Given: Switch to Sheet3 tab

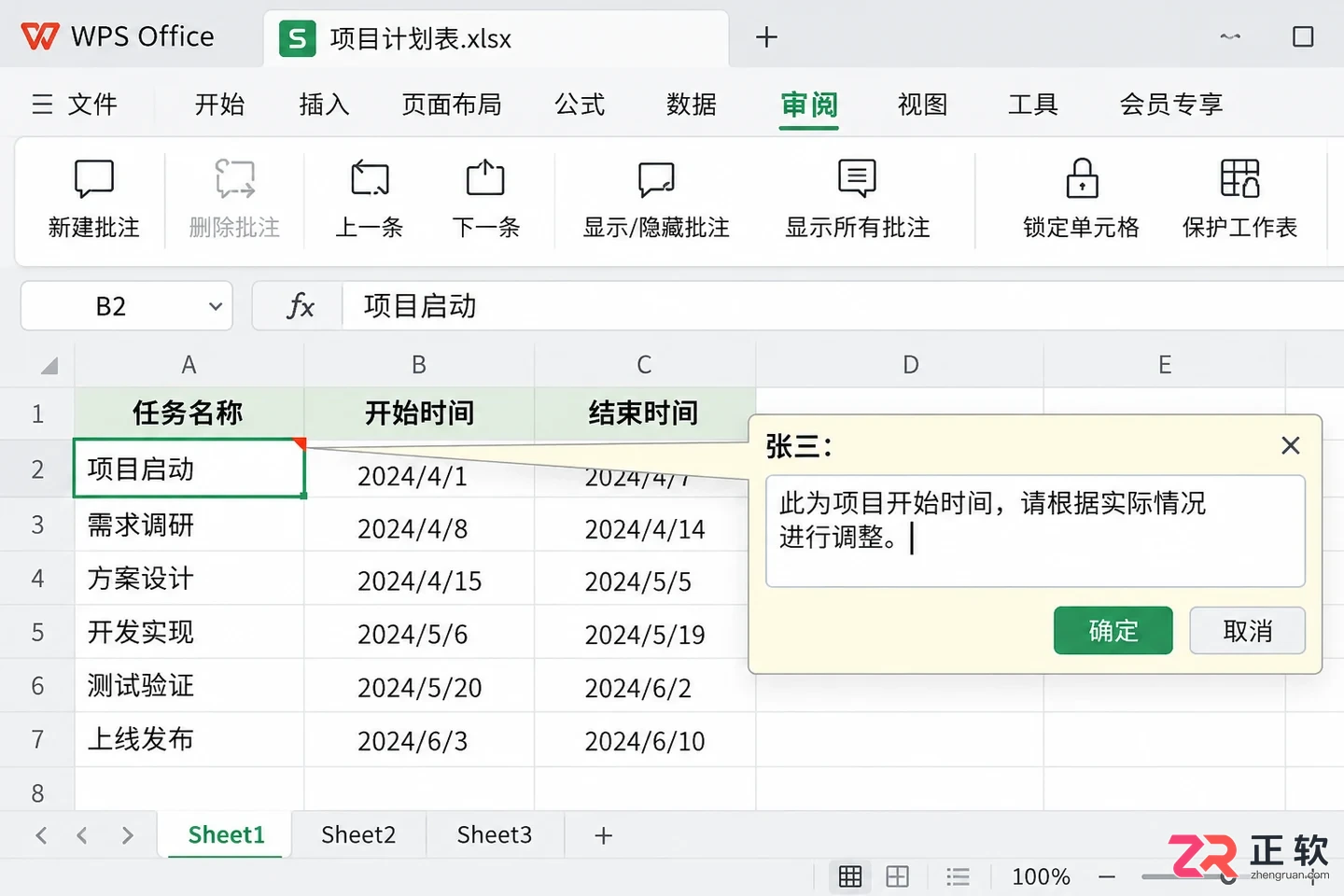Looking at the screenshot, I should tap(495, 834).
